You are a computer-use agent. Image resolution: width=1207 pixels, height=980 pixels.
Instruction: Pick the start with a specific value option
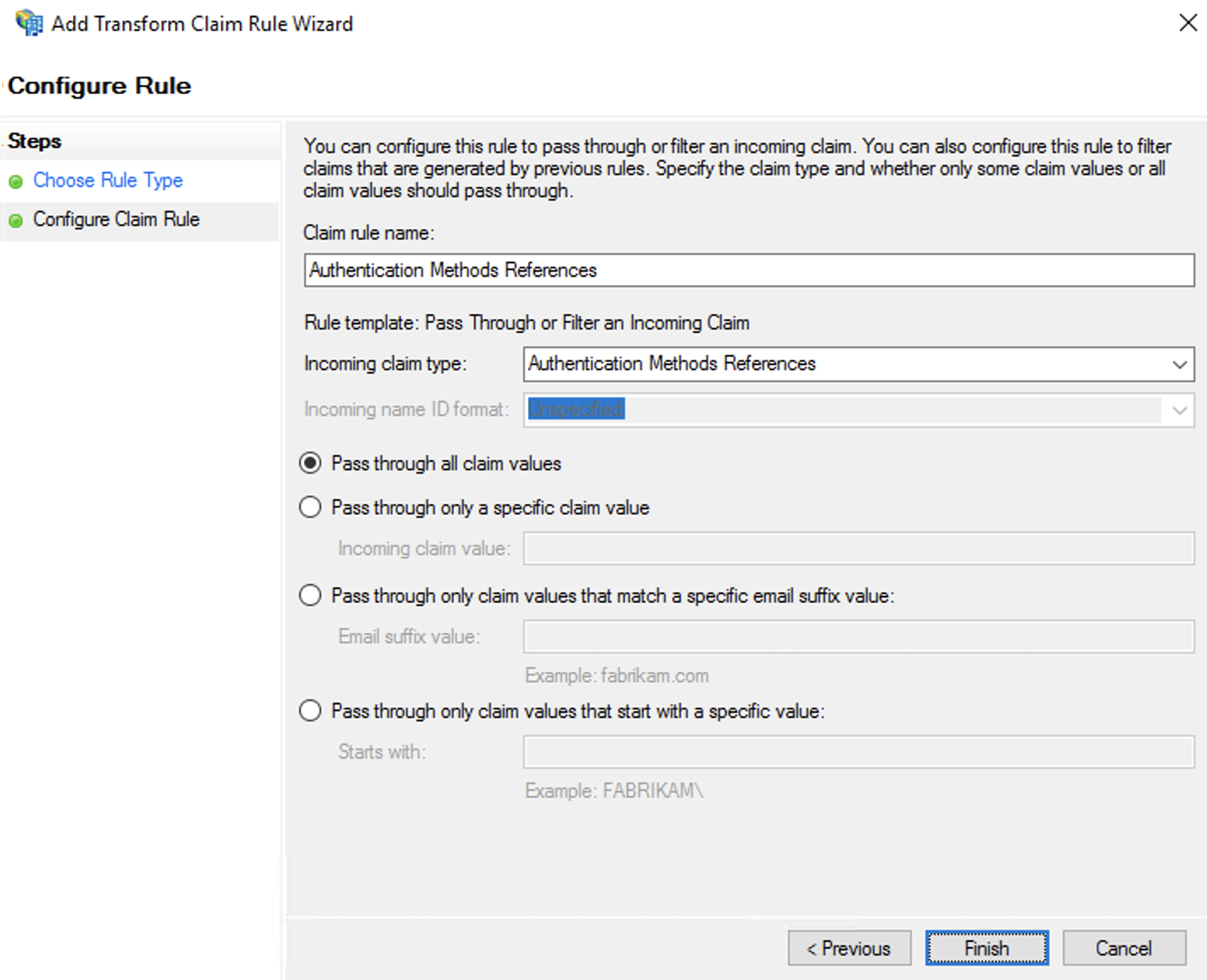tap(311, 711)
